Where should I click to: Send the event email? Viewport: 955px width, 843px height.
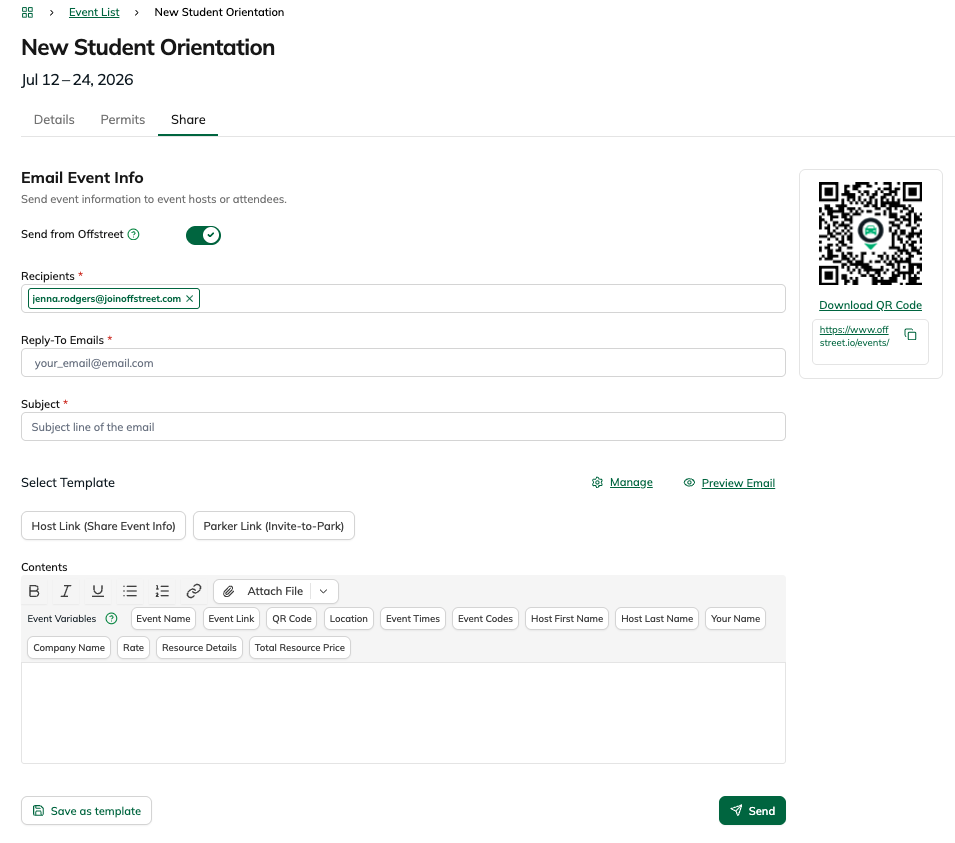(x=752, y=811)
